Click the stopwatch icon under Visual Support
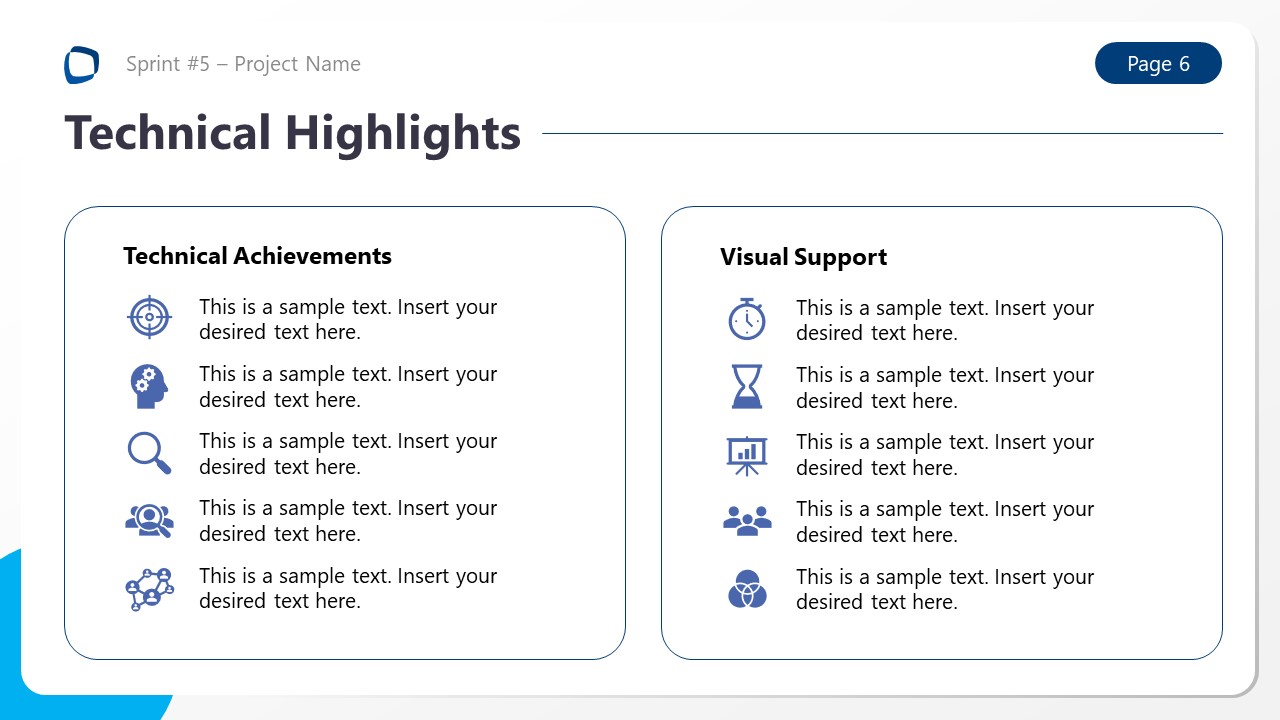 746,318
